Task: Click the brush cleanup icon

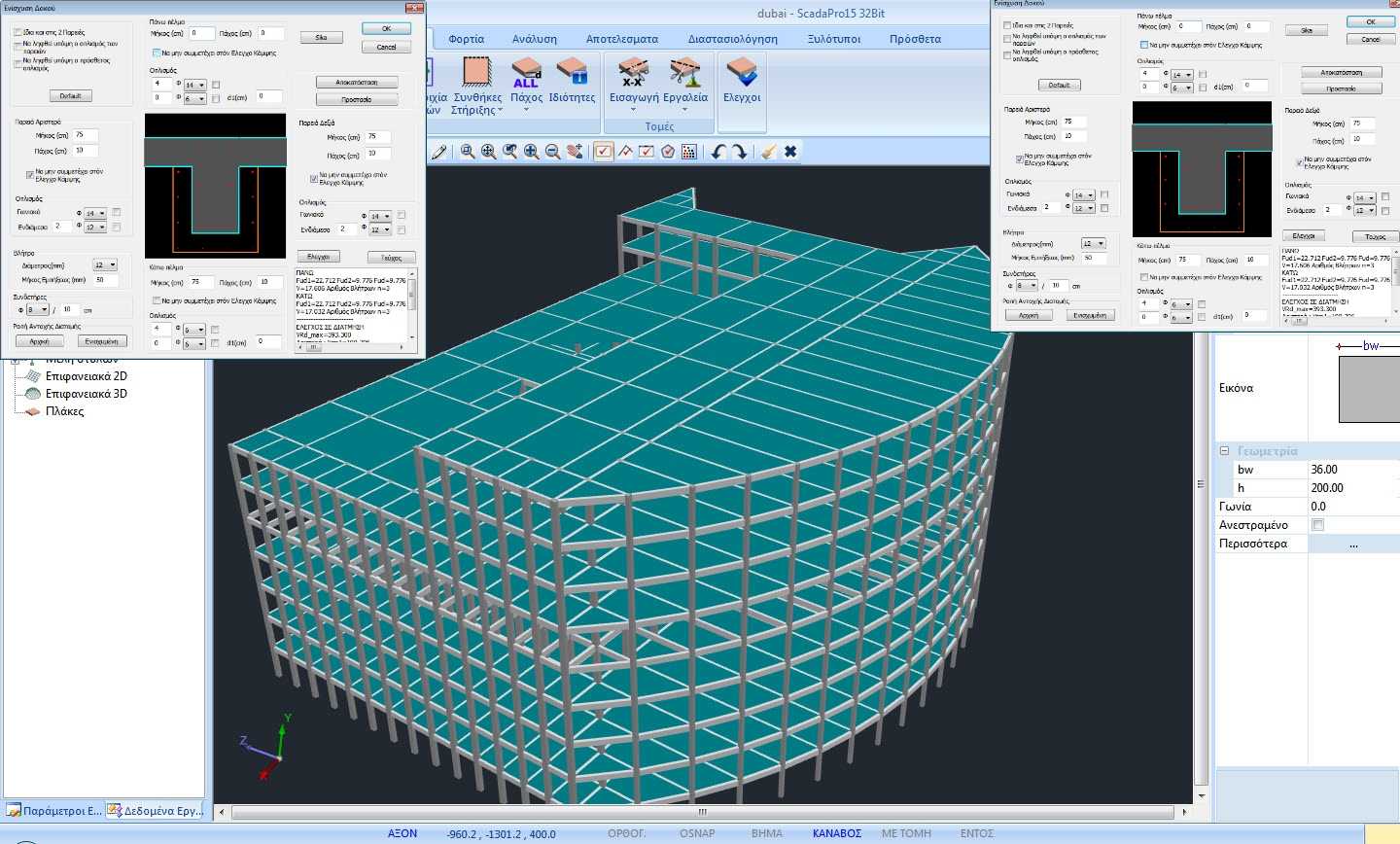Action: coord(769,152)
